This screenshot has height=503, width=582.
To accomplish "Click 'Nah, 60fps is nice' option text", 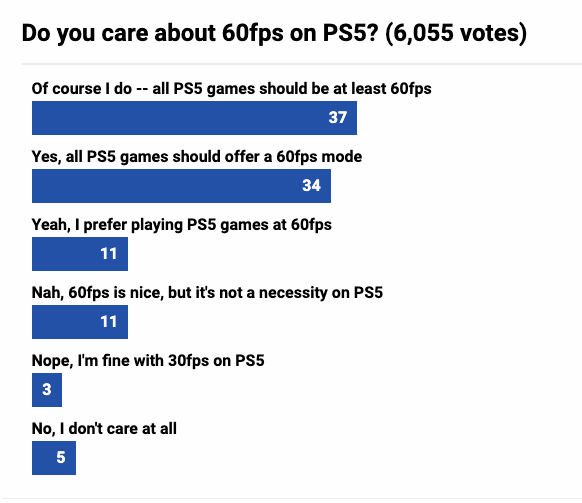I will tap(207, 293).
